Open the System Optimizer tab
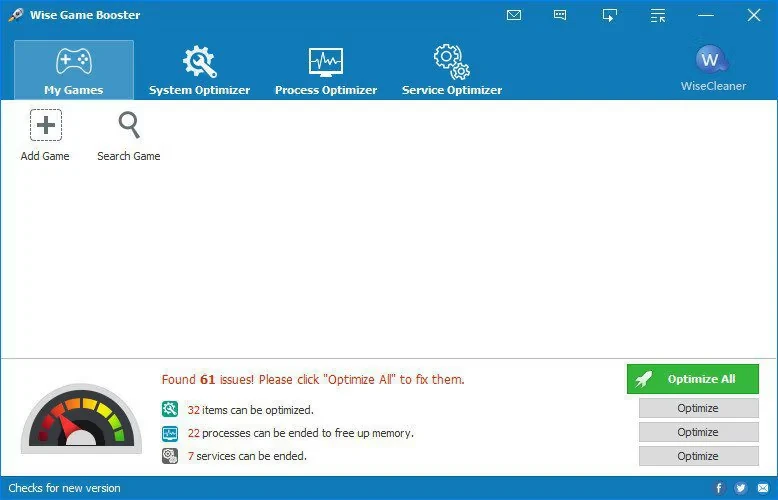Image resolution: width=778 pixels, height=500 pixels. (x=199, y=70)
